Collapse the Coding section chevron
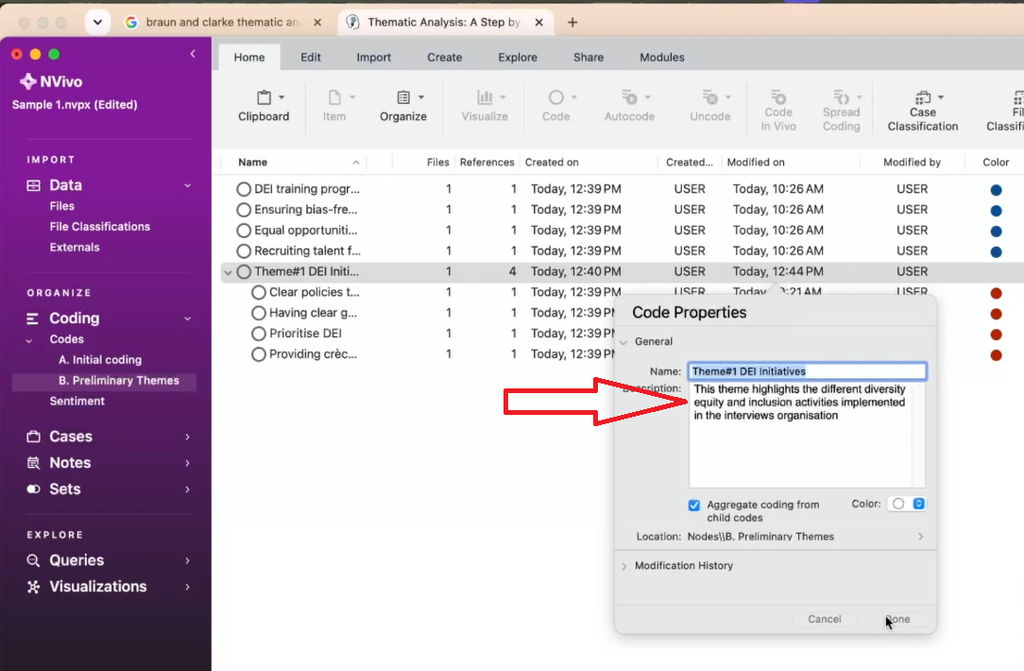 pos(187,319)
